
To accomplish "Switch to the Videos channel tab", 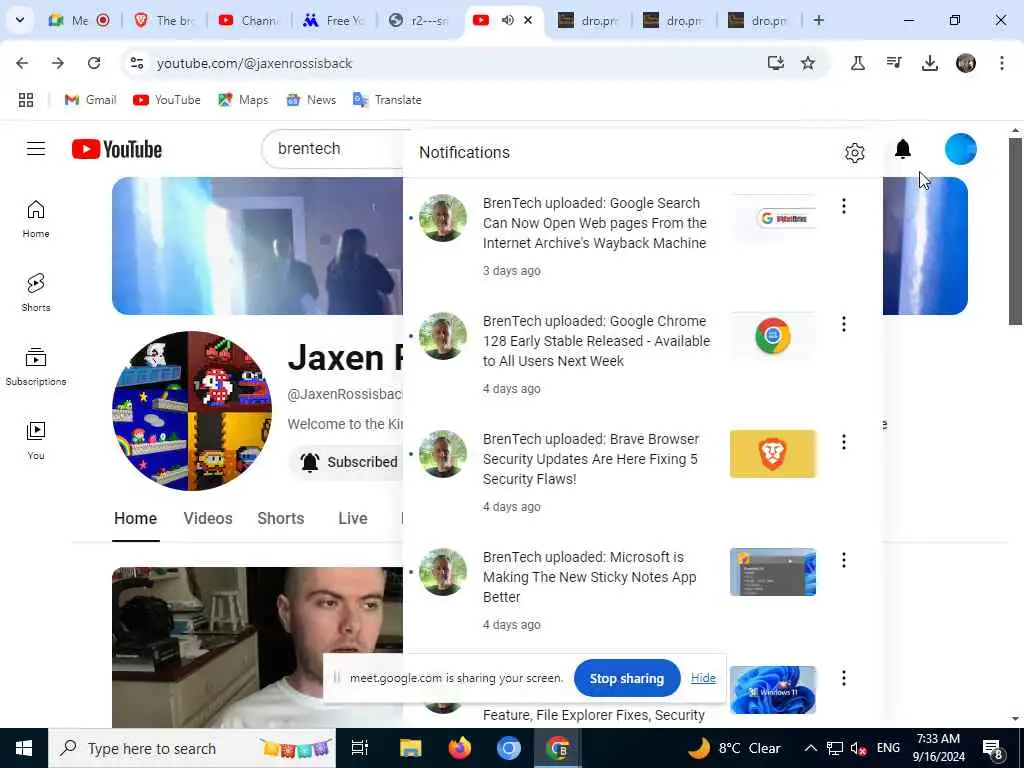I will pos(208,519).
